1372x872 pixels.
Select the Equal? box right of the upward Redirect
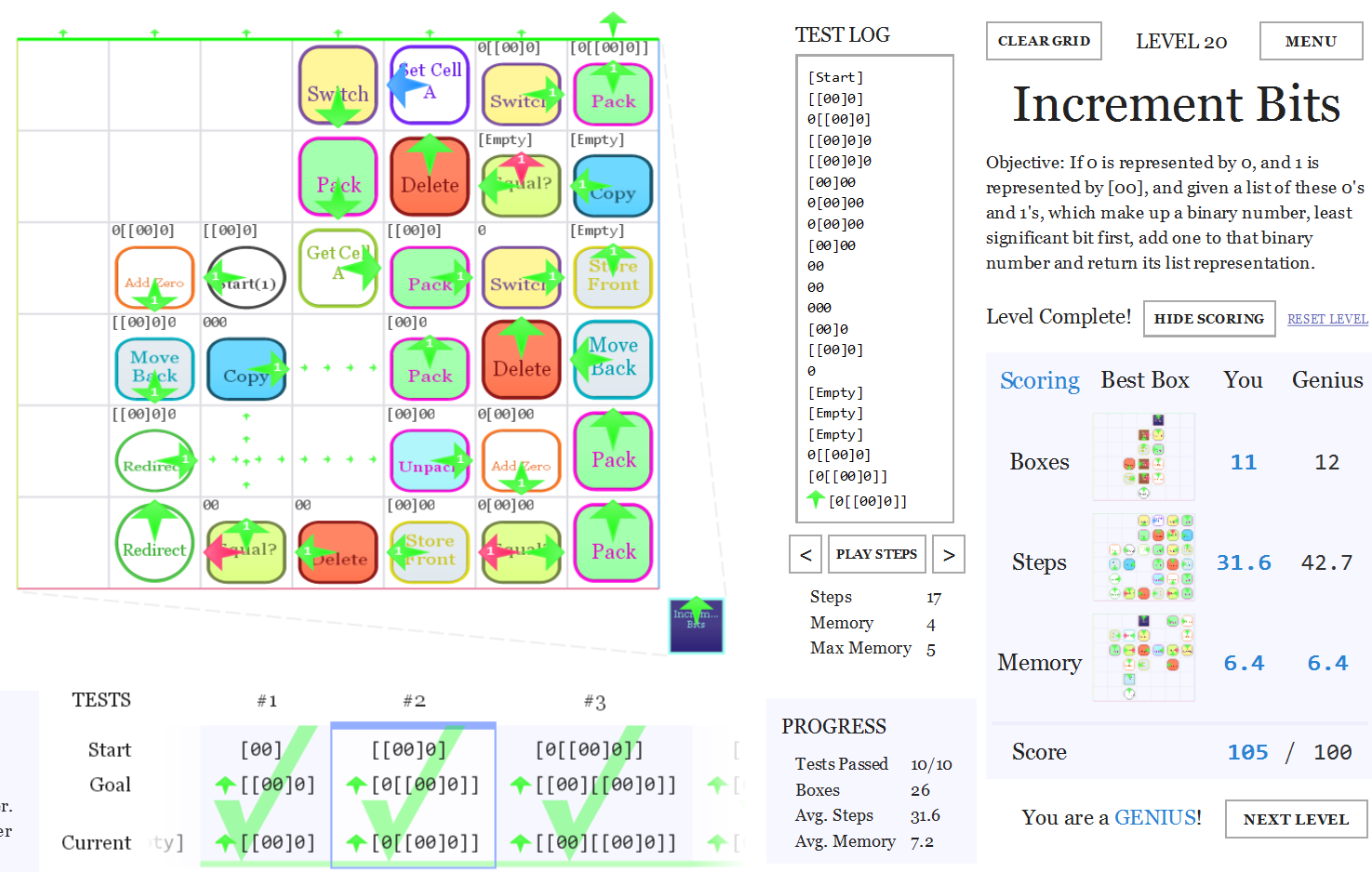(246, 552)
